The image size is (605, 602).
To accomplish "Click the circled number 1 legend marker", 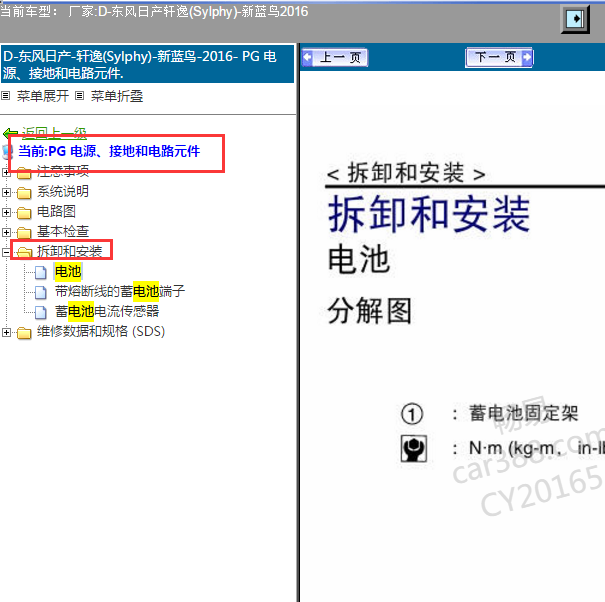I will [412, 414].
